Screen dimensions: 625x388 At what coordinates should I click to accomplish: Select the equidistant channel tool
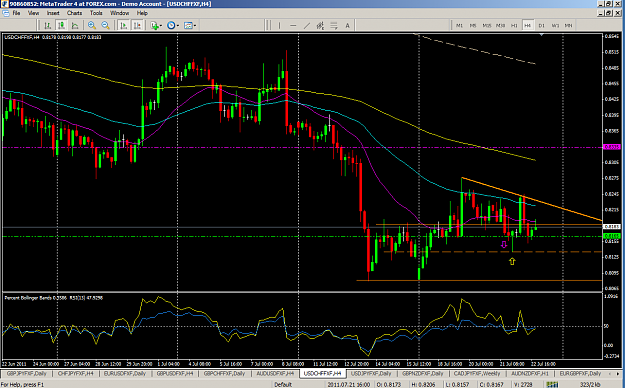click(x=320, y=26)
